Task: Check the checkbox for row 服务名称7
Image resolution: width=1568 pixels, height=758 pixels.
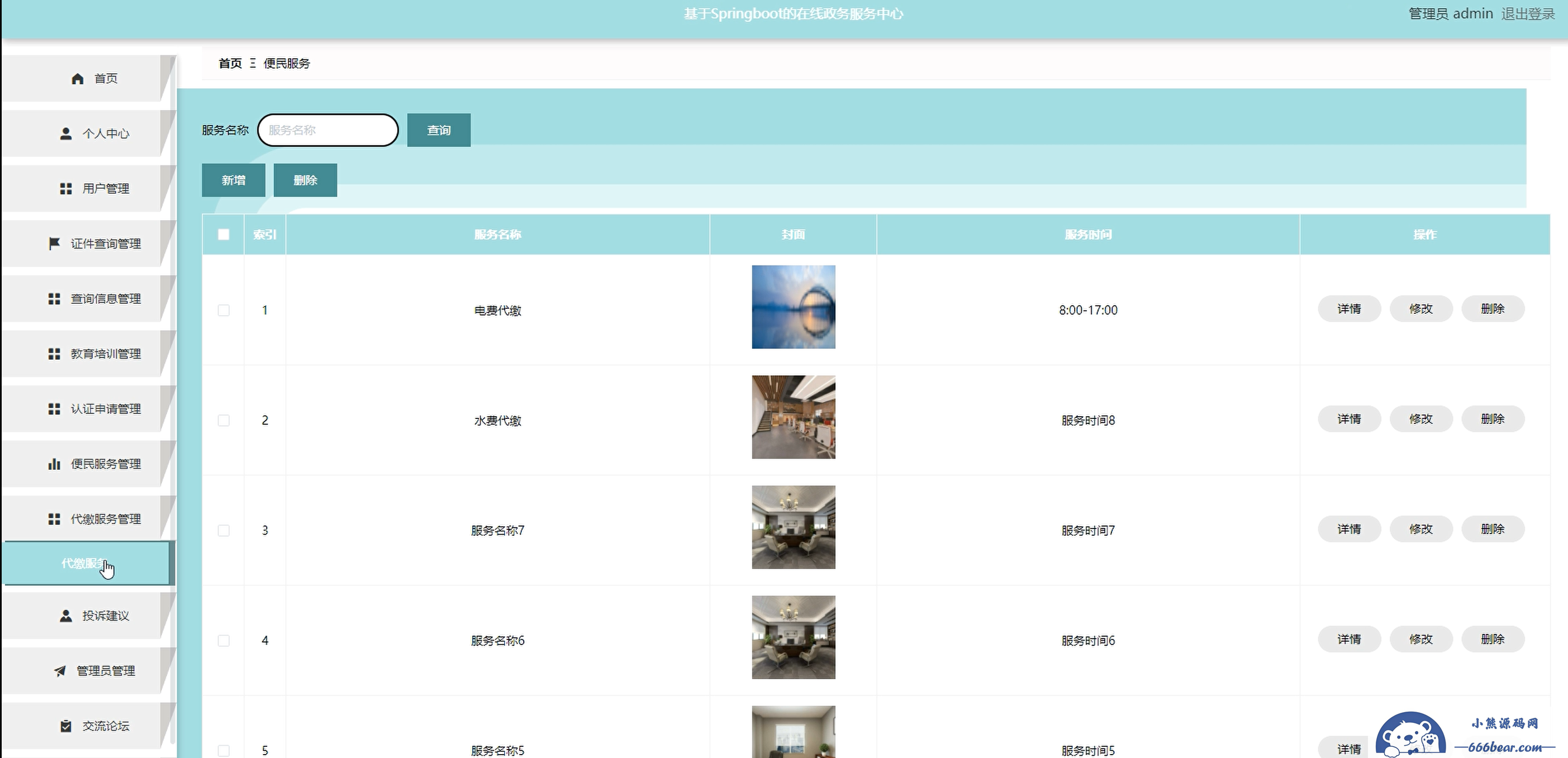Action: [224, 531]
